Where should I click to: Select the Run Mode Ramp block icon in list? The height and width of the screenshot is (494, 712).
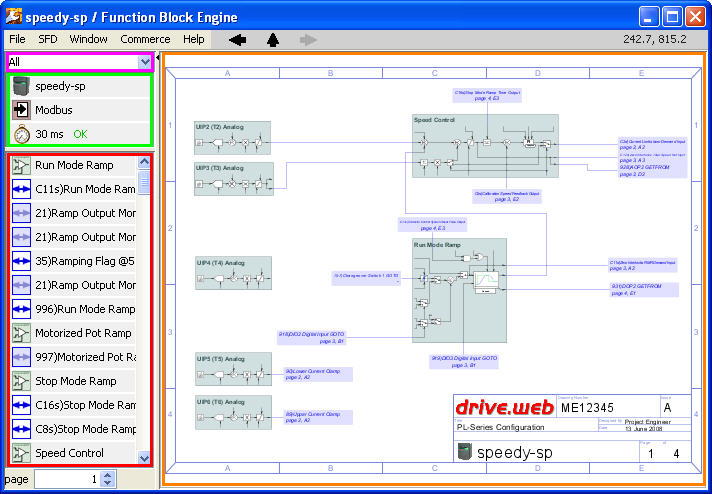point(21,165)
